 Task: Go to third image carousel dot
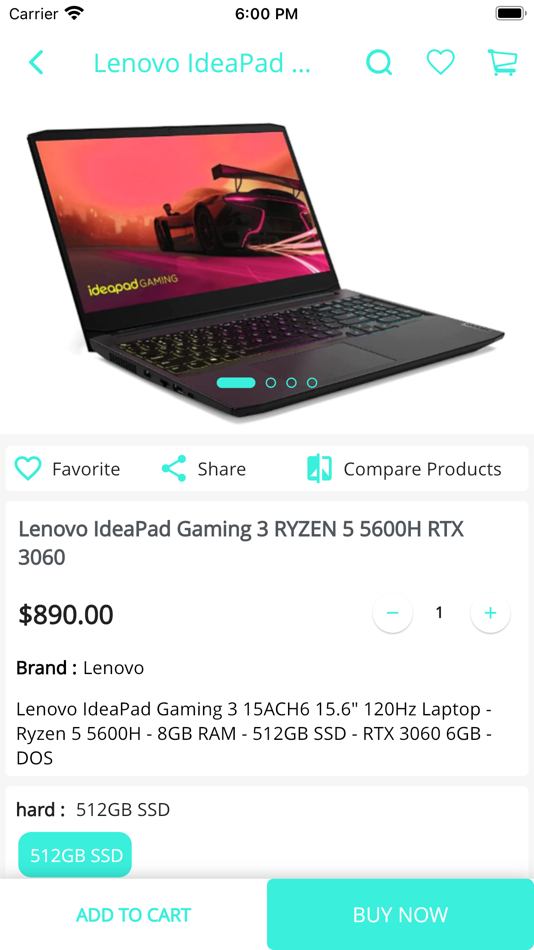point(292,382)
